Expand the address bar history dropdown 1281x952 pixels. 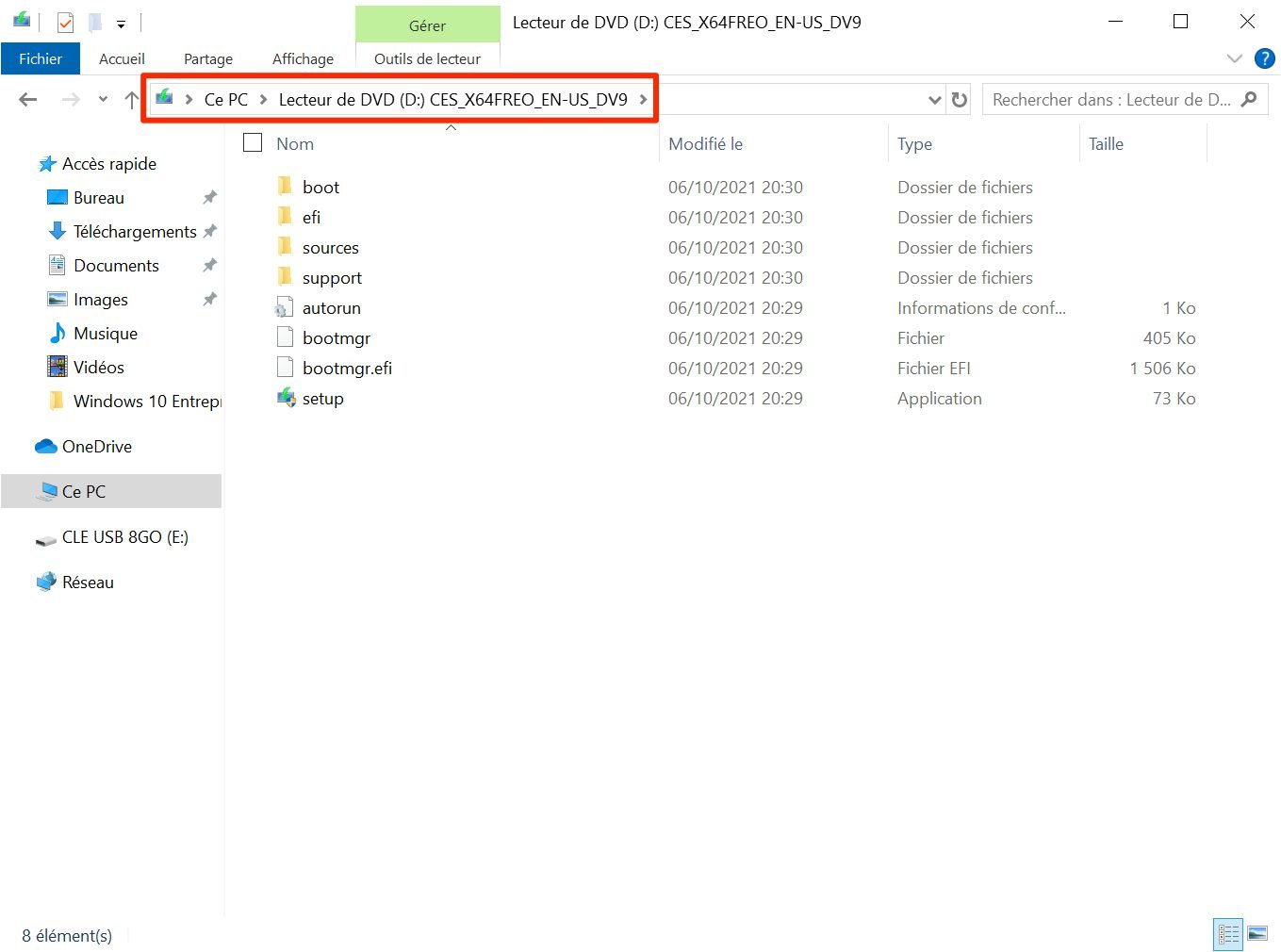pos(934,100)
